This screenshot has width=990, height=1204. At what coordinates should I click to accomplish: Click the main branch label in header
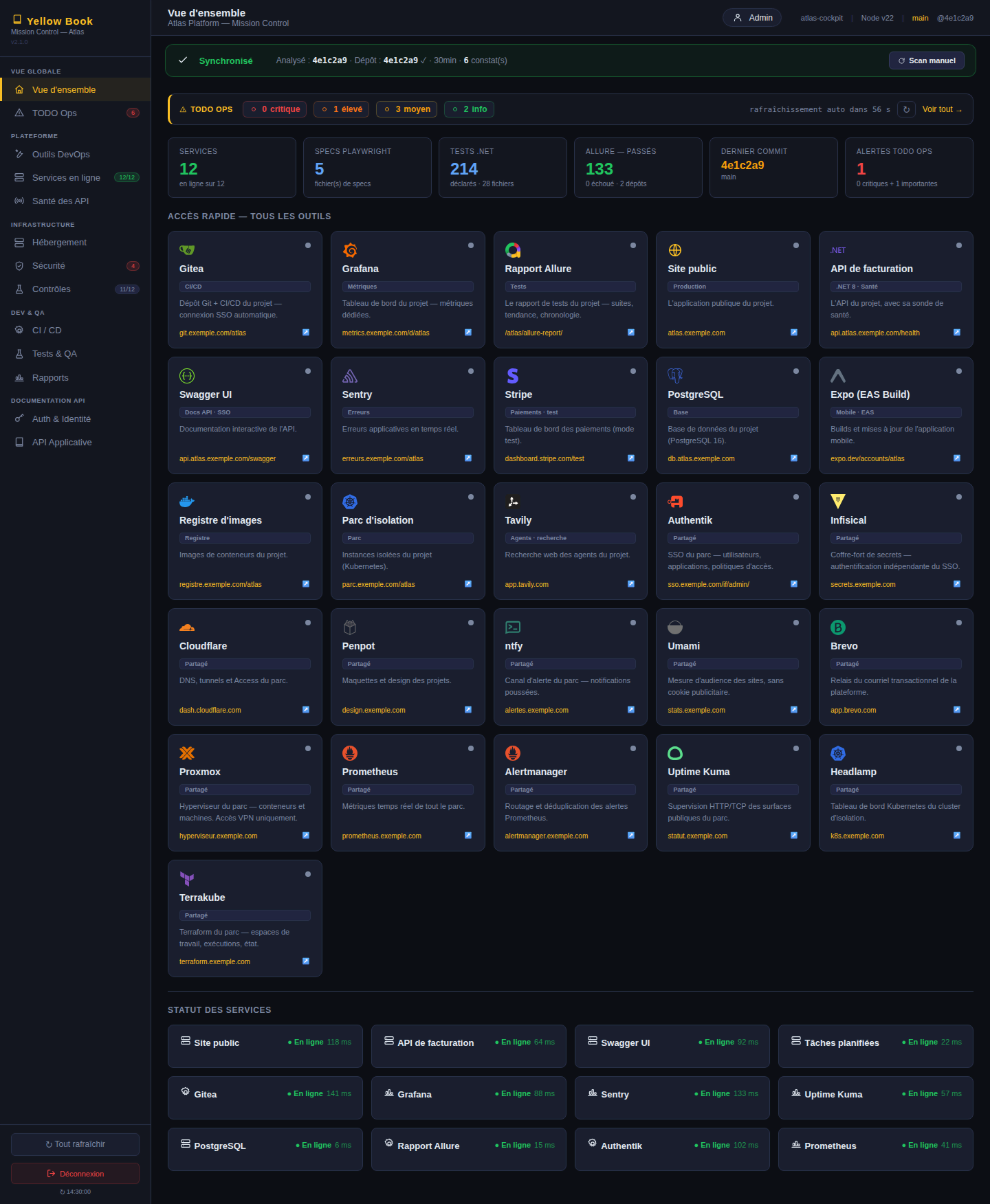[x=921, y=18]
